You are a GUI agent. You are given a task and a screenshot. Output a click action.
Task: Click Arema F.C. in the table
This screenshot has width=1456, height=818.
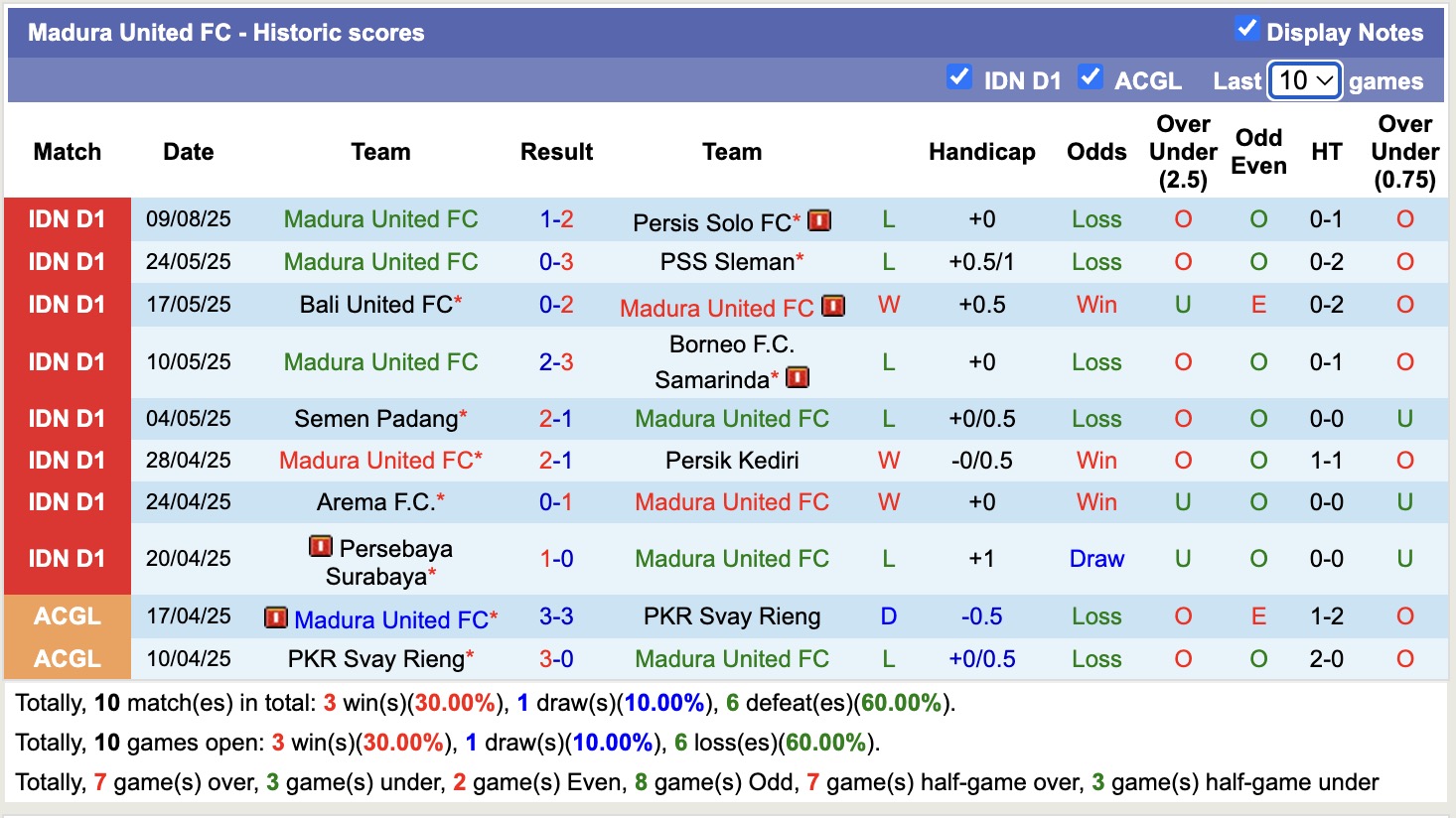pos(372,502)
